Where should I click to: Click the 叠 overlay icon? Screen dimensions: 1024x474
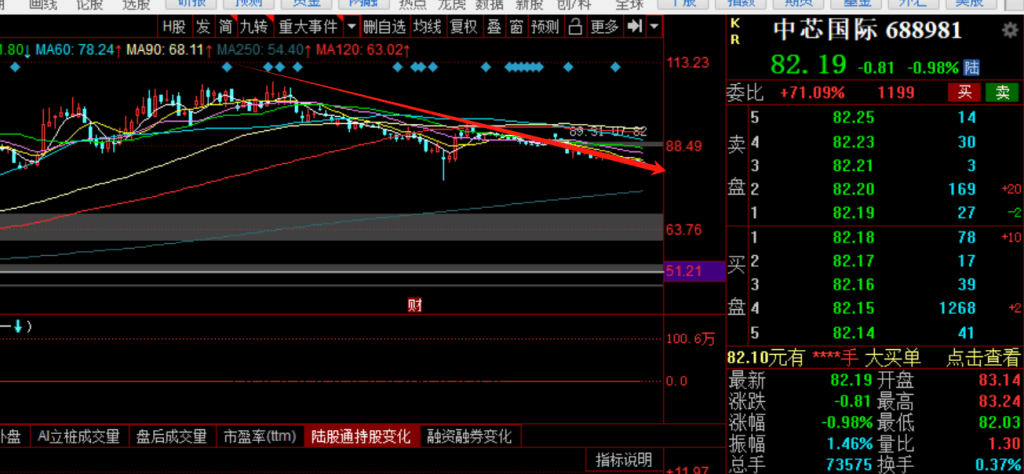coord(494,27)
